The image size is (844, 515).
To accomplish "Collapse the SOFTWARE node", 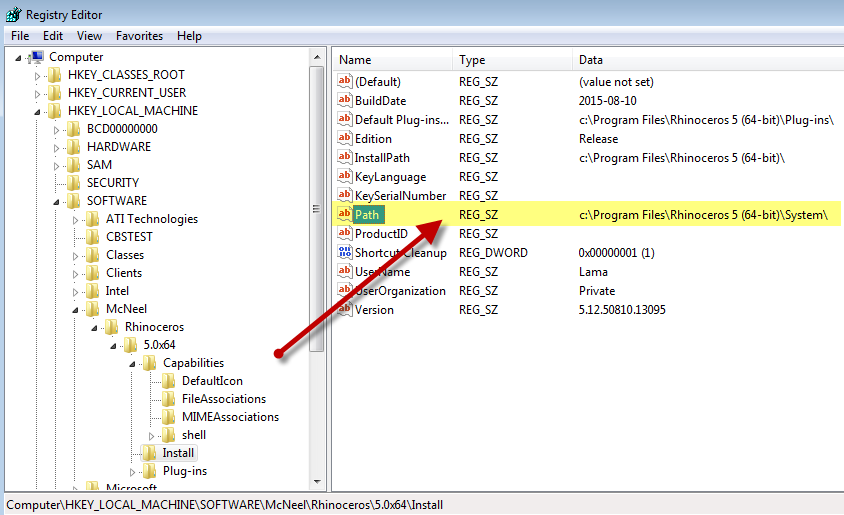I will tap(56, 202).
